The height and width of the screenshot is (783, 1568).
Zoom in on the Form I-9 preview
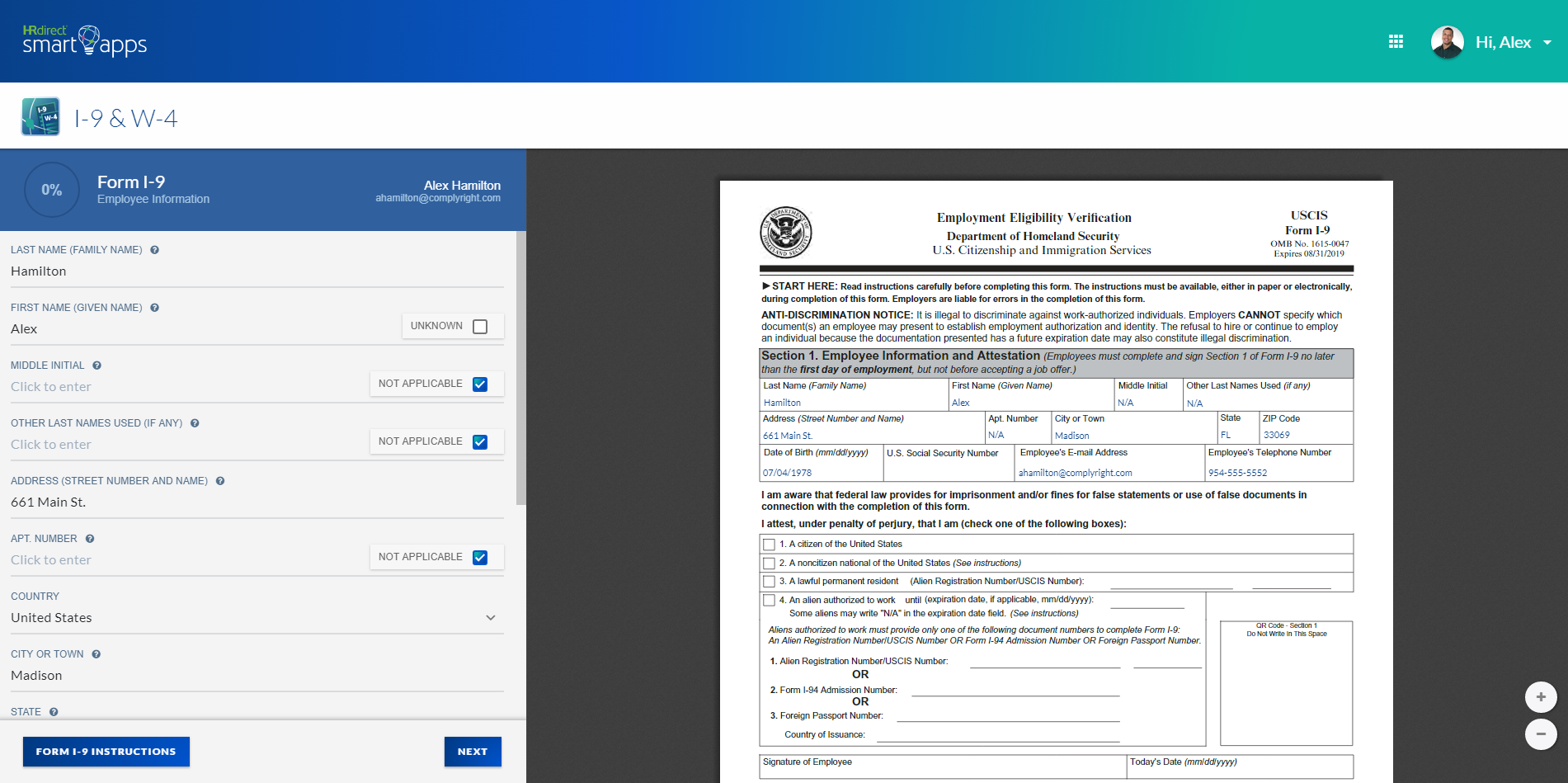click(x=1541, y=697)
